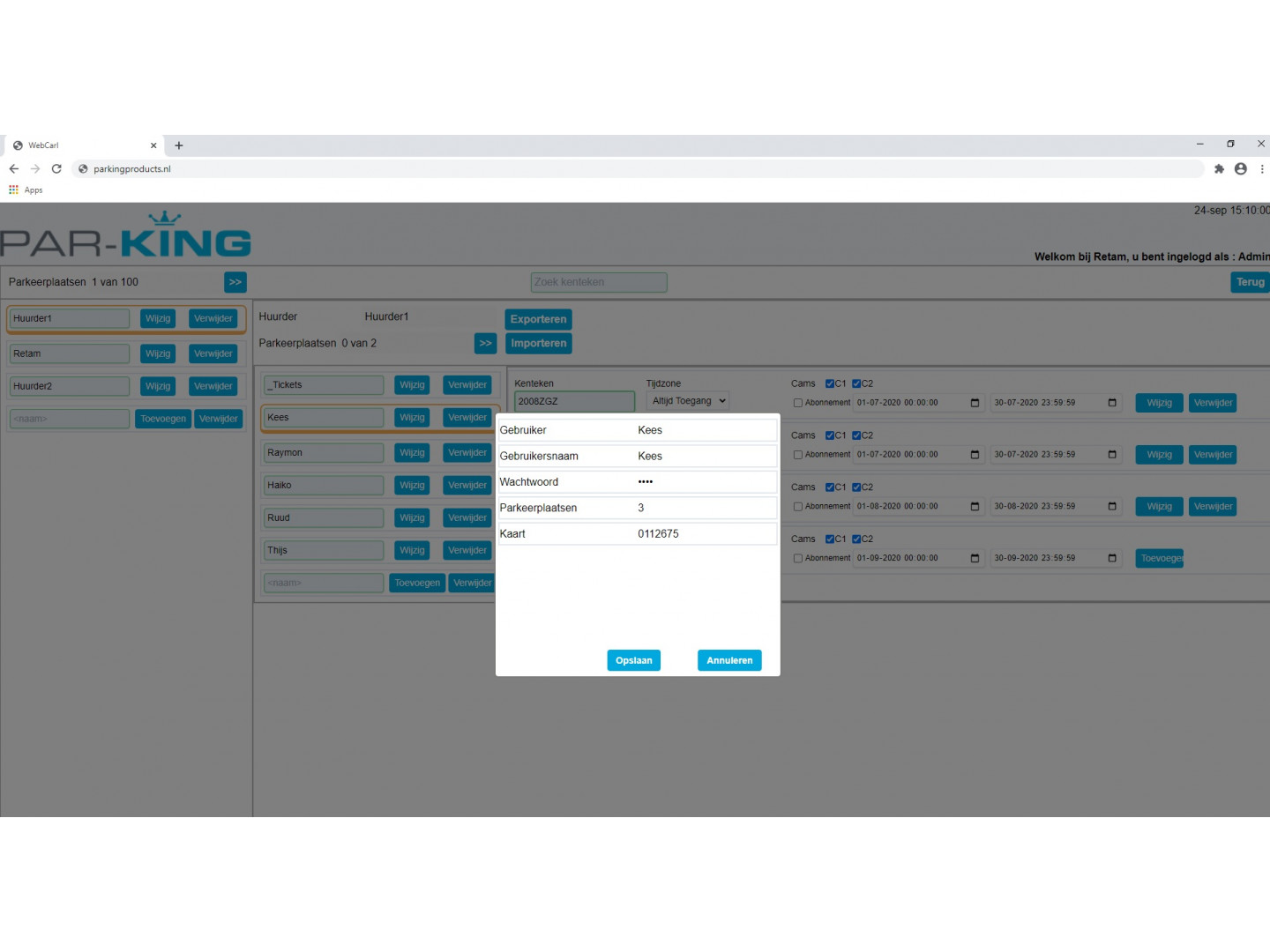Open the Tijdzone 'Altijd Toegang' dropdown

click(689, 401)
